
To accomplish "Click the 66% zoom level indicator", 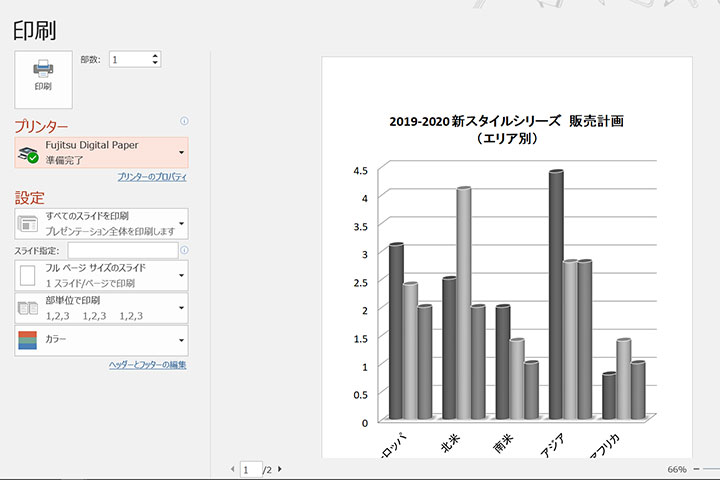I will point(676,468).
